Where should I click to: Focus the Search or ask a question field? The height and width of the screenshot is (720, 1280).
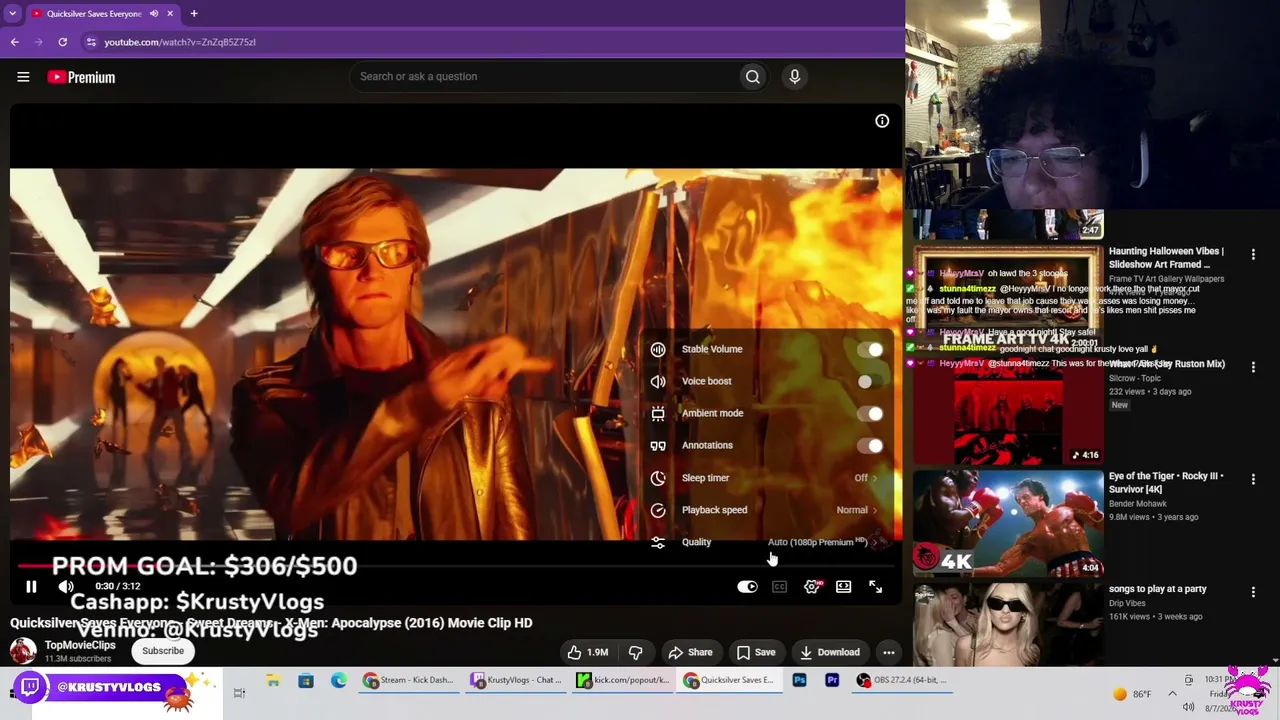point(545,76)
